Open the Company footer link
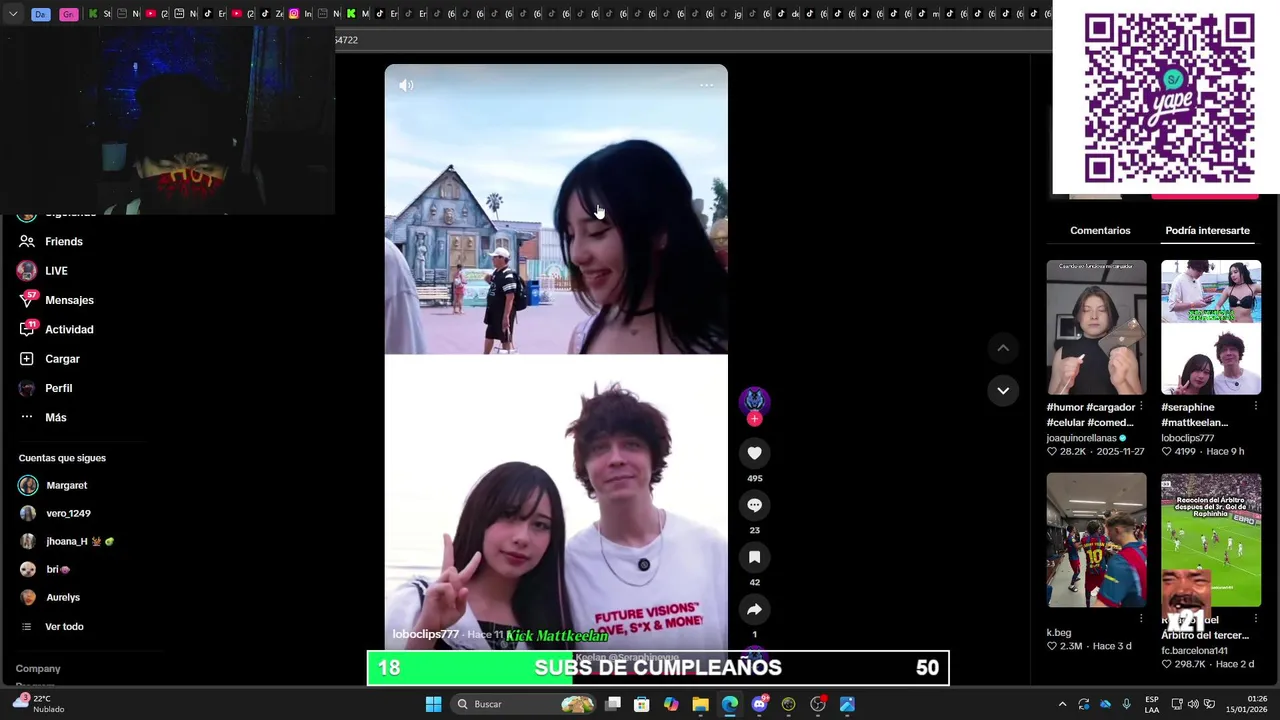The height and width of the screenshot is (720, 1280). point(38,668)
